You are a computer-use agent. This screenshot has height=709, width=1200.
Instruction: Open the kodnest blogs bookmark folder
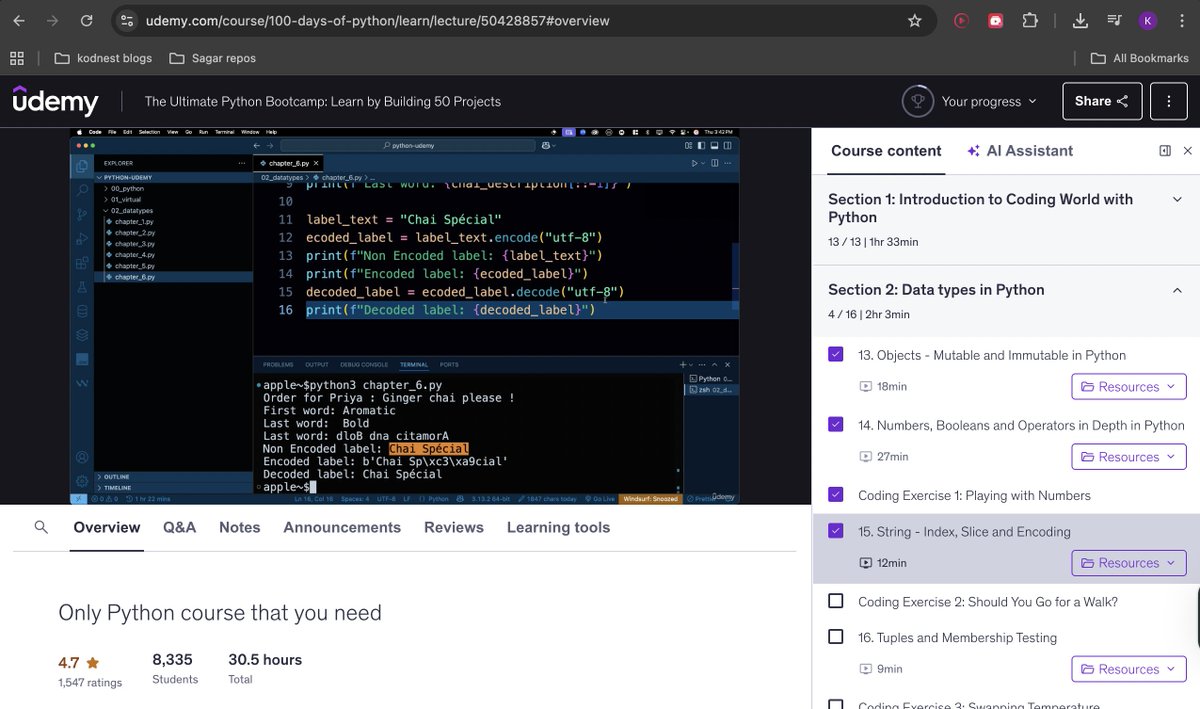(104, 58)
